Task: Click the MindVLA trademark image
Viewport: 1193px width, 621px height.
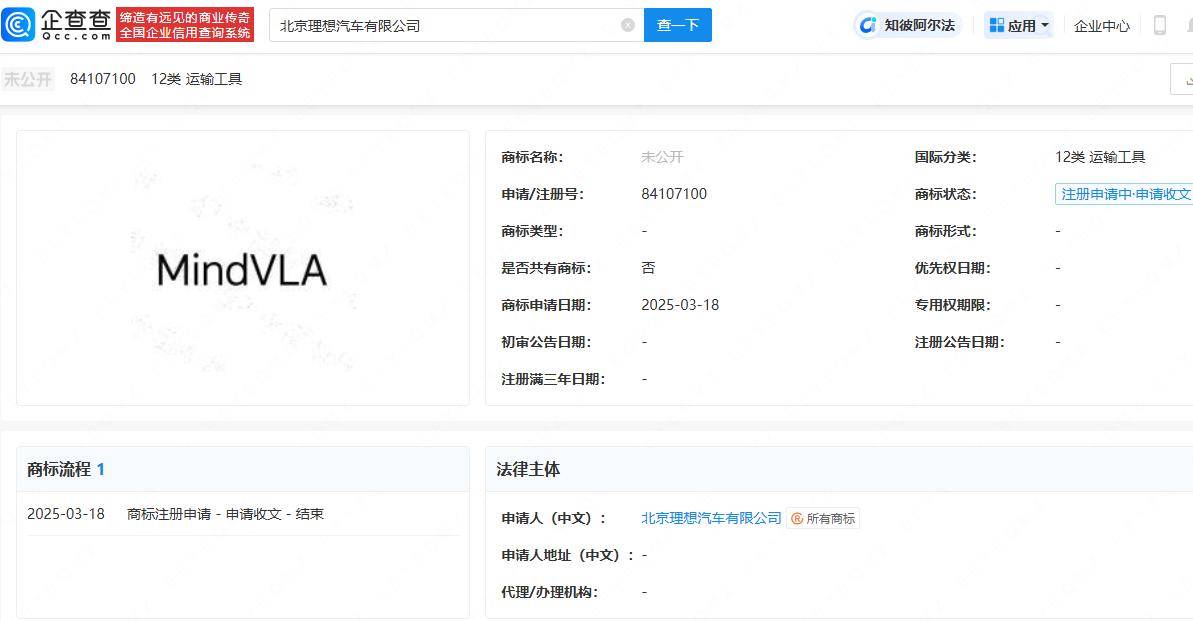Action: pyautogui.click(x=243, y=268)
